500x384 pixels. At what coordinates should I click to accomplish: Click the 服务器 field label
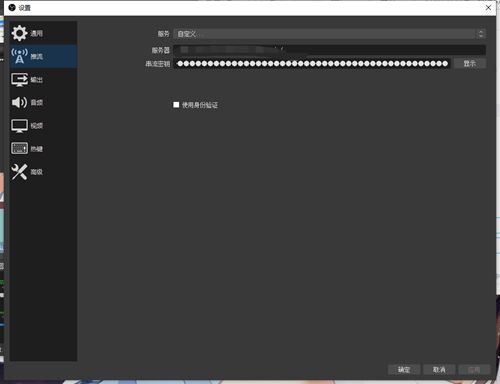(x=161, y=50)
